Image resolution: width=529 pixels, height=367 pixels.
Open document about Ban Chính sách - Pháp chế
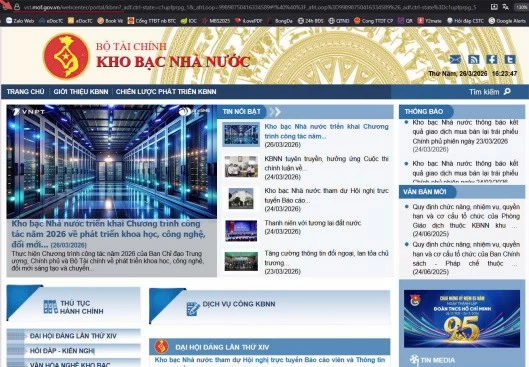coord(466,254)
